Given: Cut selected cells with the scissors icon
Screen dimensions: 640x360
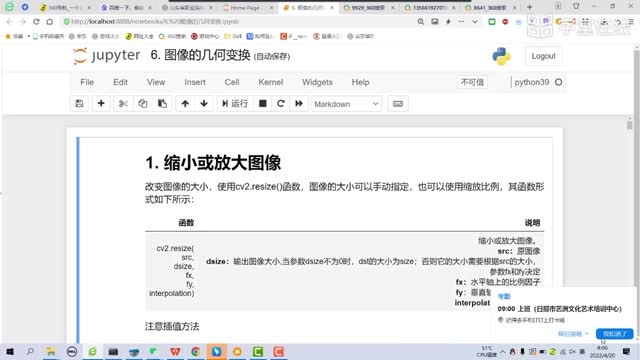Looking at the screenshot, I should pos(123,104).
